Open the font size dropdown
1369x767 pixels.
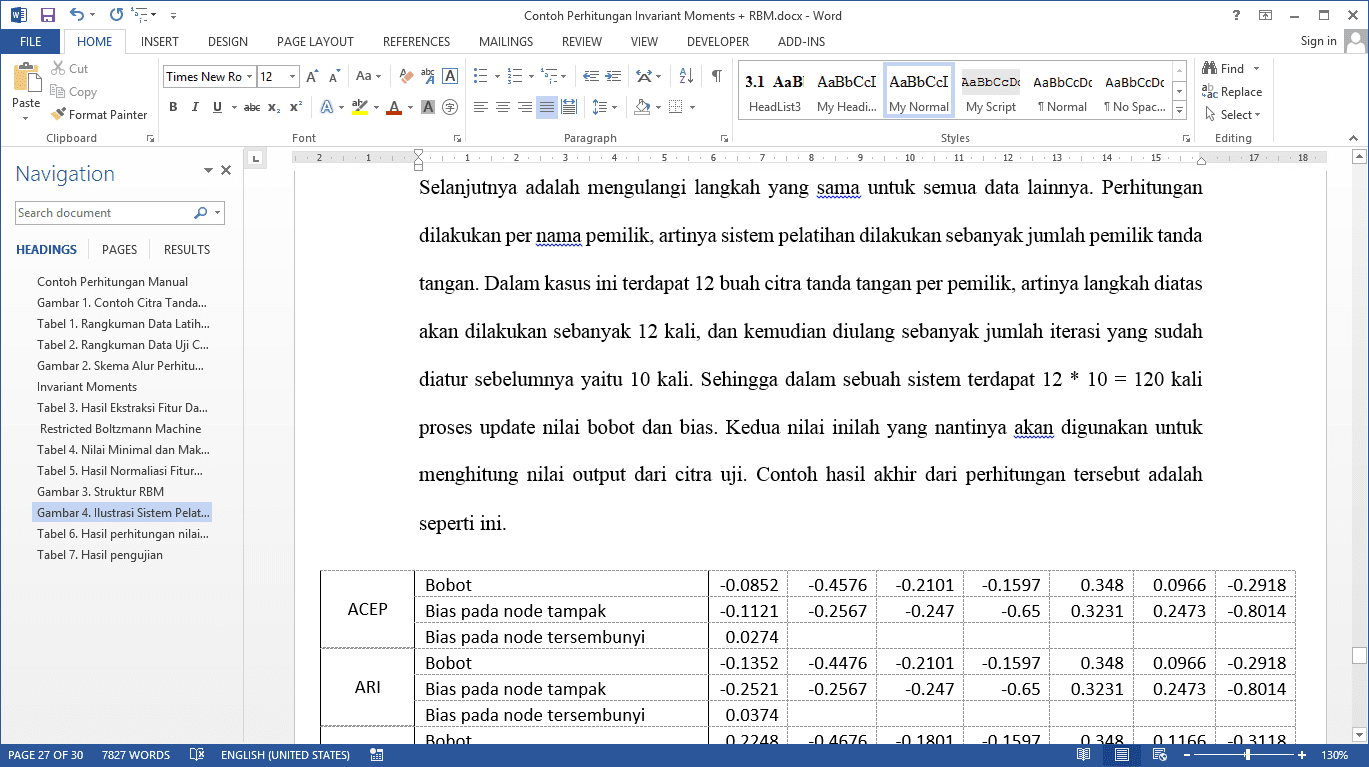click(x=292, y=77)
